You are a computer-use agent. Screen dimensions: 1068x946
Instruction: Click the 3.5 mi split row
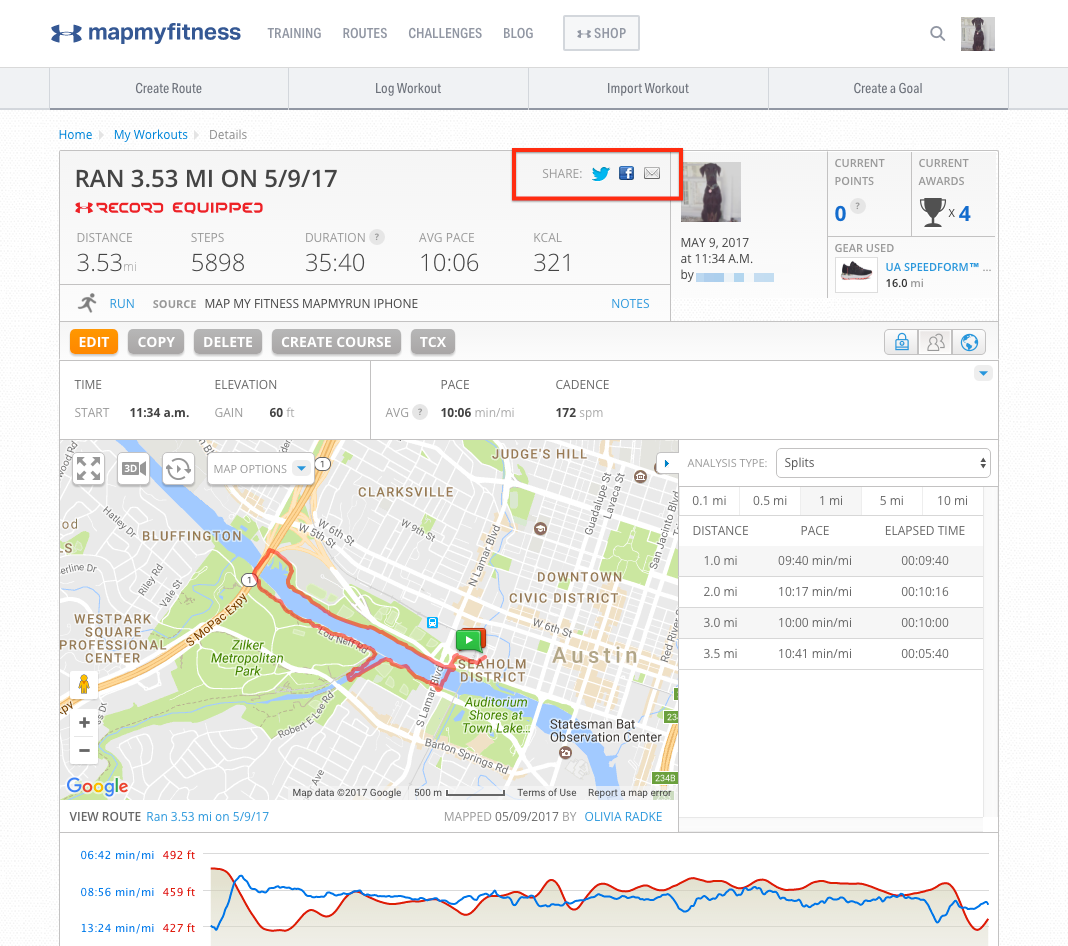(831, 654)
